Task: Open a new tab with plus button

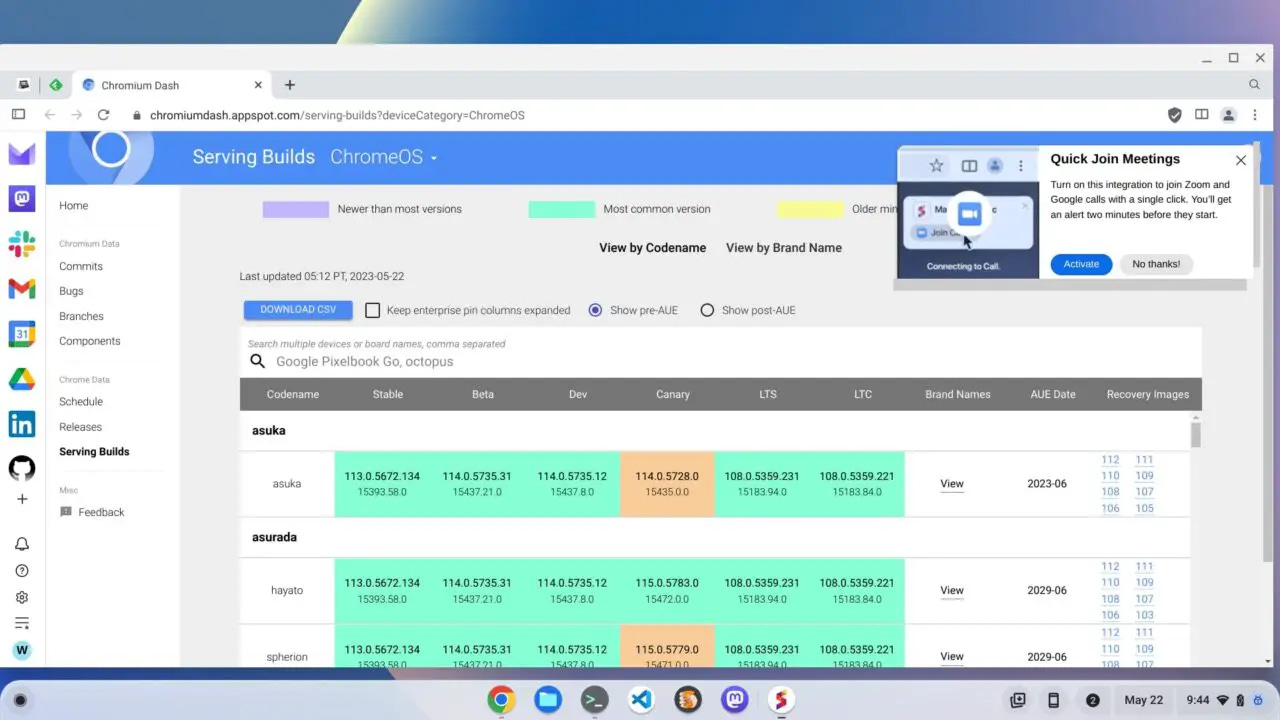Action: click(290, 85)
